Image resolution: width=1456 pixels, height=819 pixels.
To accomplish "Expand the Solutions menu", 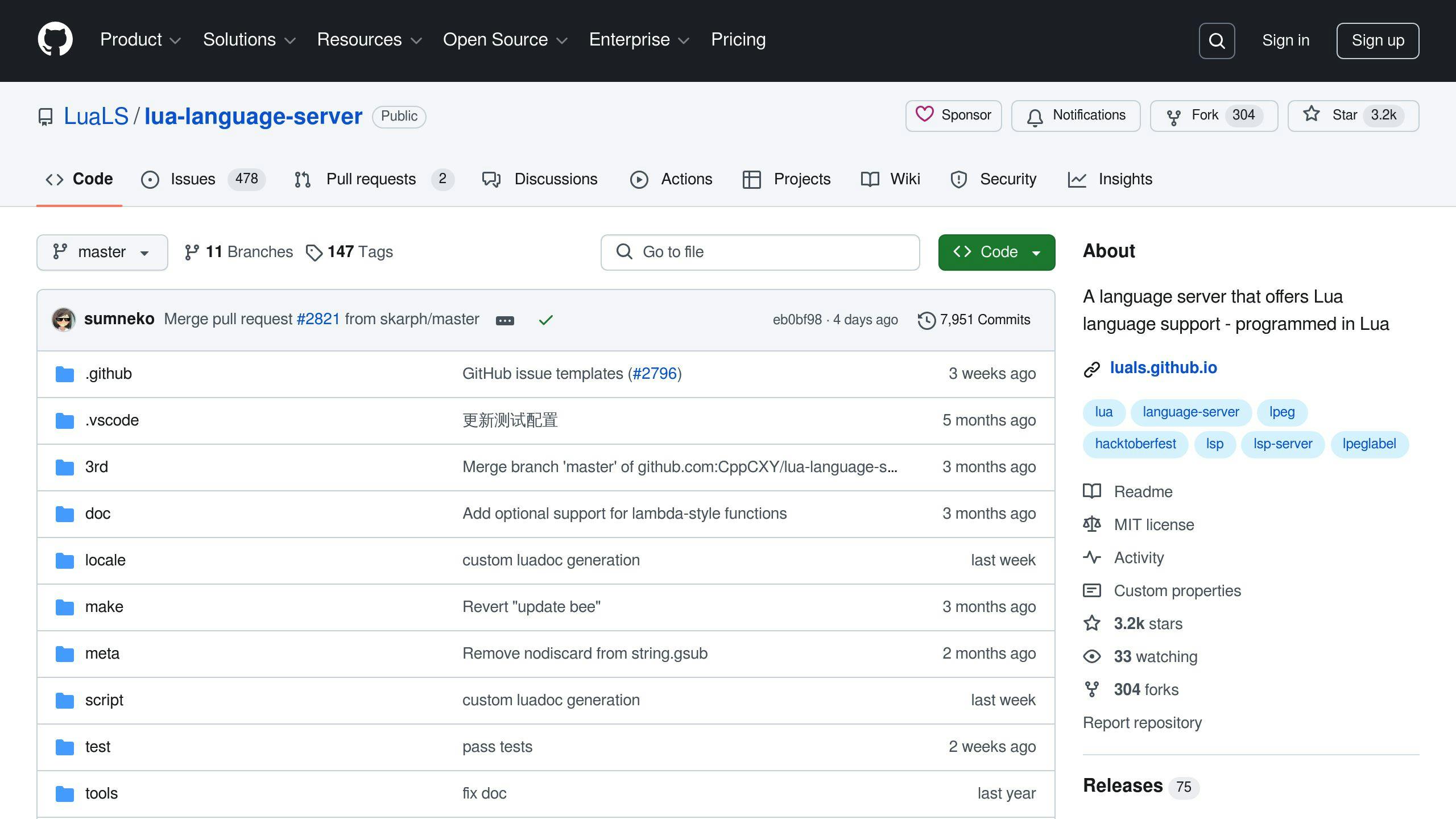I will point(250,40).
